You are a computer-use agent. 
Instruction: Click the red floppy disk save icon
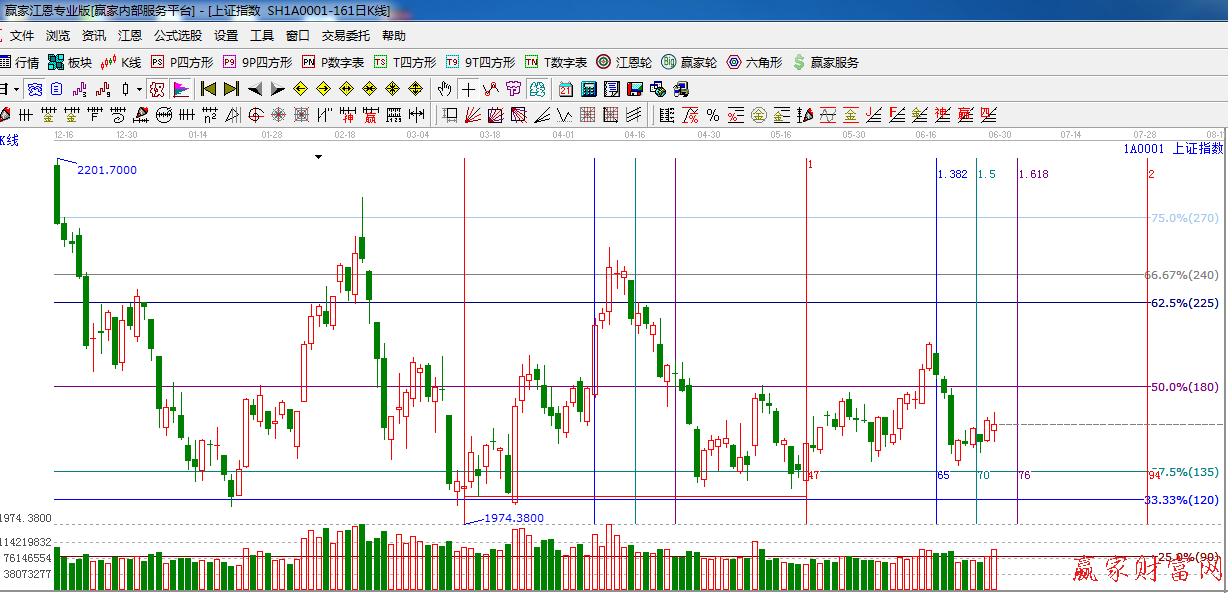tap(635, 89)
